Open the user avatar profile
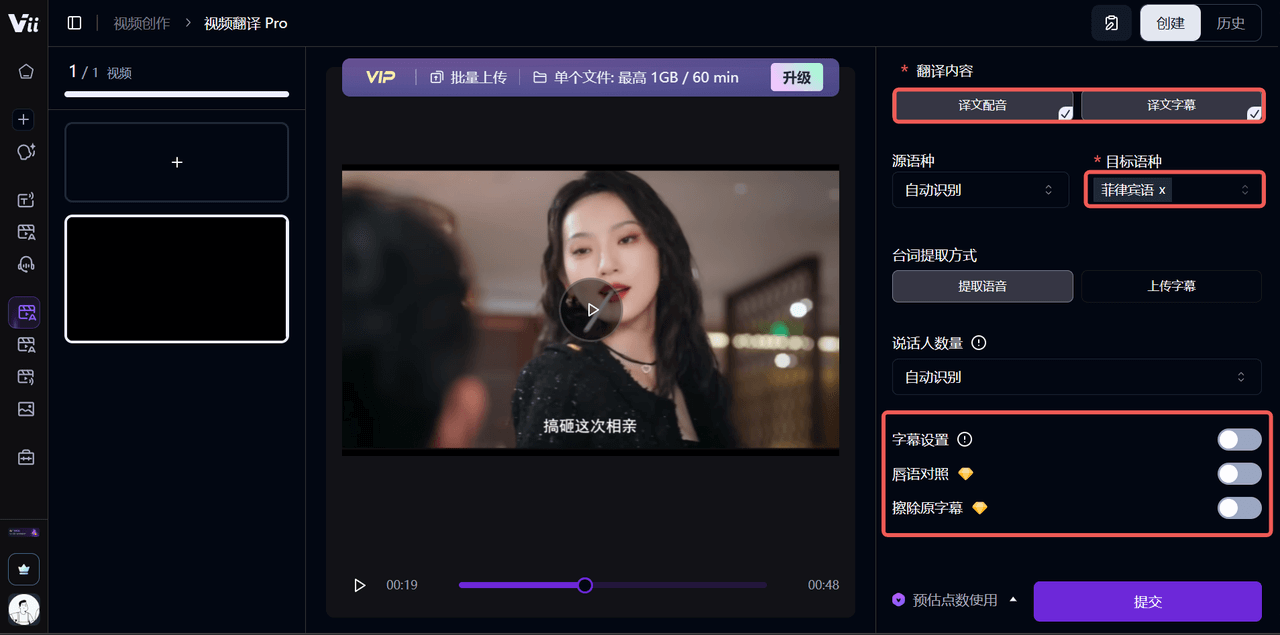This screenshot has width=1280, height=635. (24, 609)
